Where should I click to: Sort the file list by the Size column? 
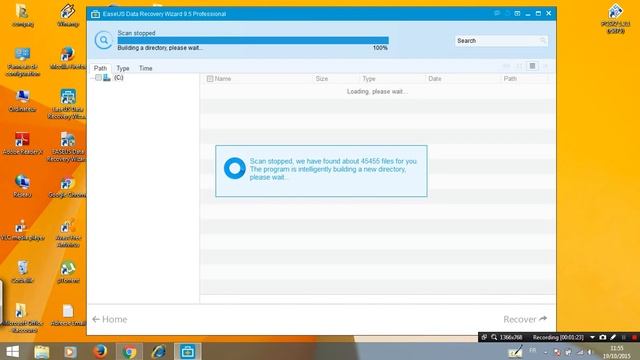[x=322, y=79]
